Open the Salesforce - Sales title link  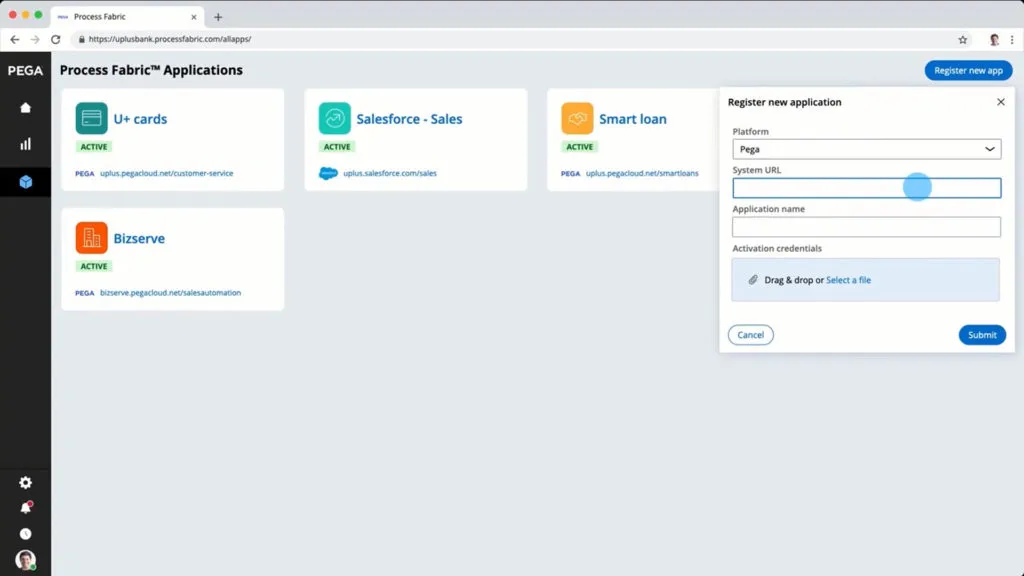tap(409, 119)
